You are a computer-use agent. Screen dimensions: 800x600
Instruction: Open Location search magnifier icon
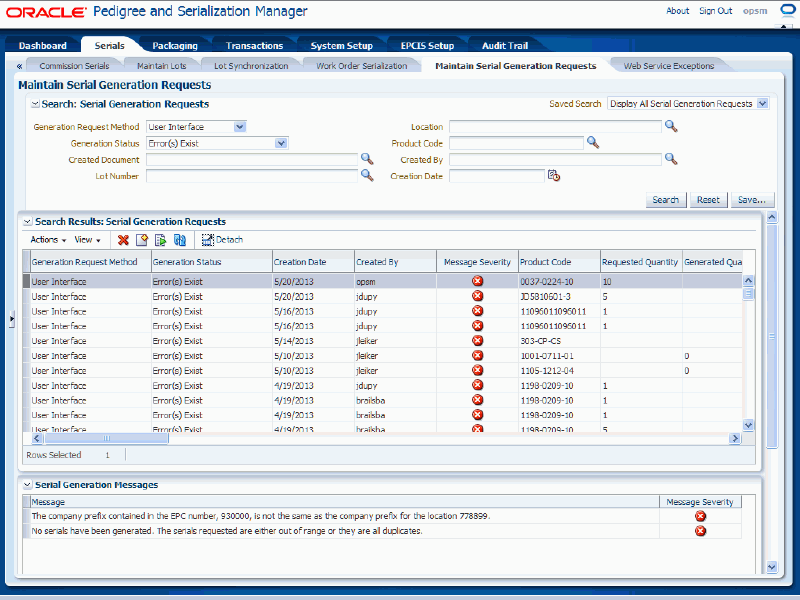[x=671, y=127]
